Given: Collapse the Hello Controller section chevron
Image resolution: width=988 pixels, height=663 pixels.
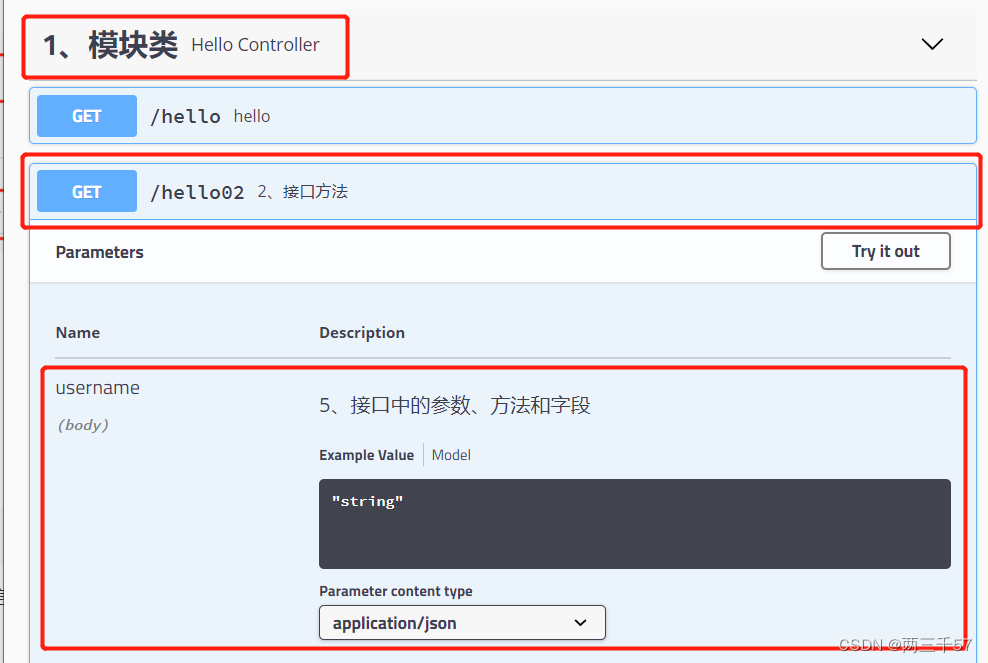Looking at the screenshot, I should pos(932,44).
